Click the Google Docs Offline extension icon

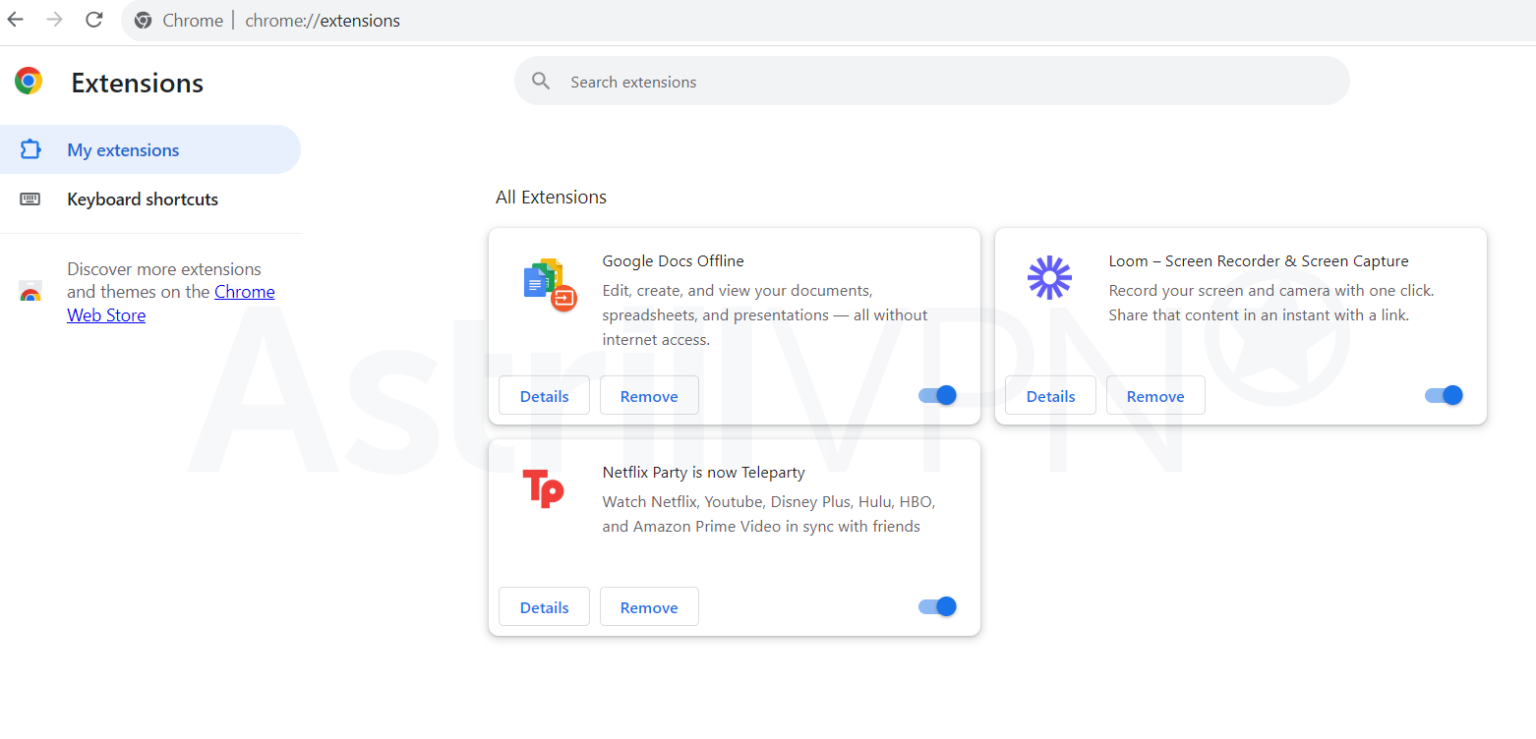coord(546,283)
